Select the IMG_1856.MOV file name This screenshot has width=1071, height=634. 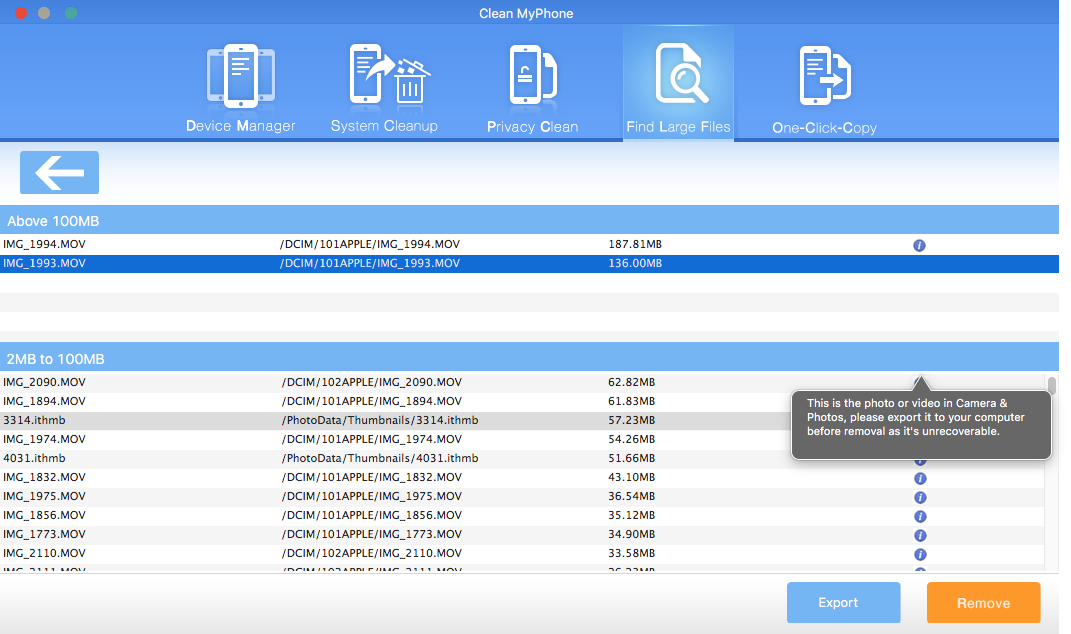(x=44, y=515)
